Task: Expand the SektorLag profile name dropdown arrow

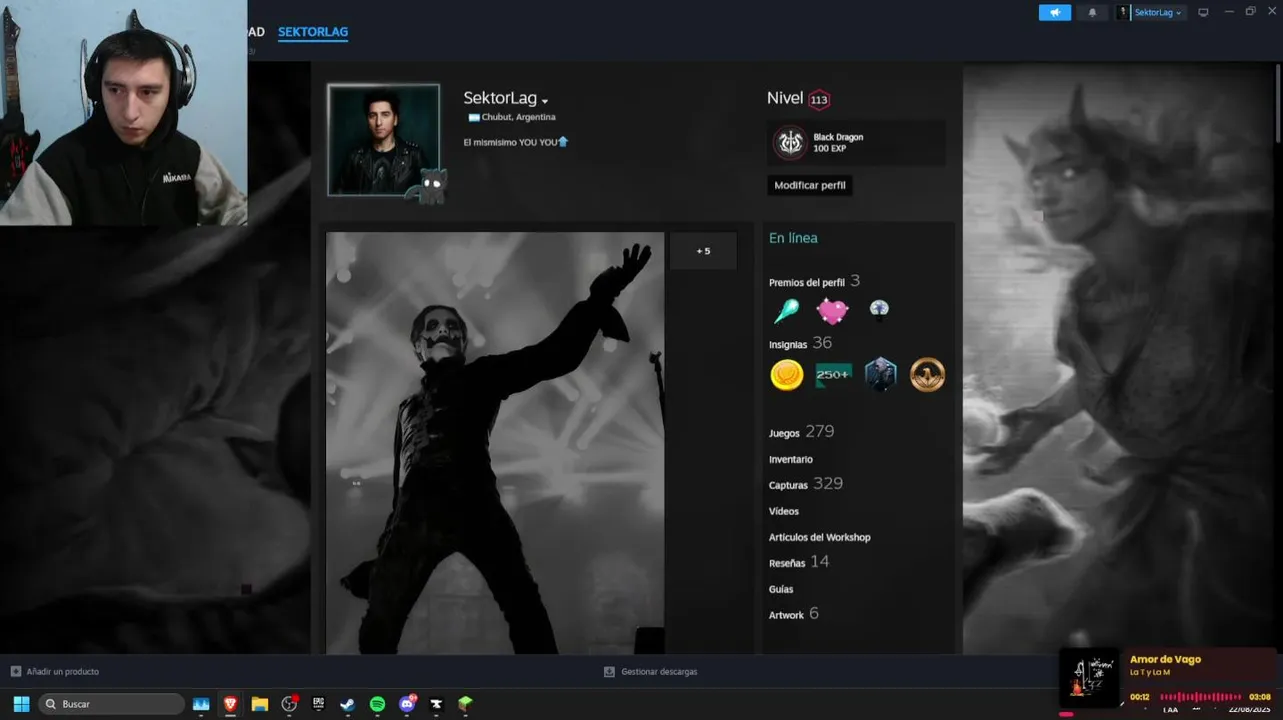Action: (545, 101)
